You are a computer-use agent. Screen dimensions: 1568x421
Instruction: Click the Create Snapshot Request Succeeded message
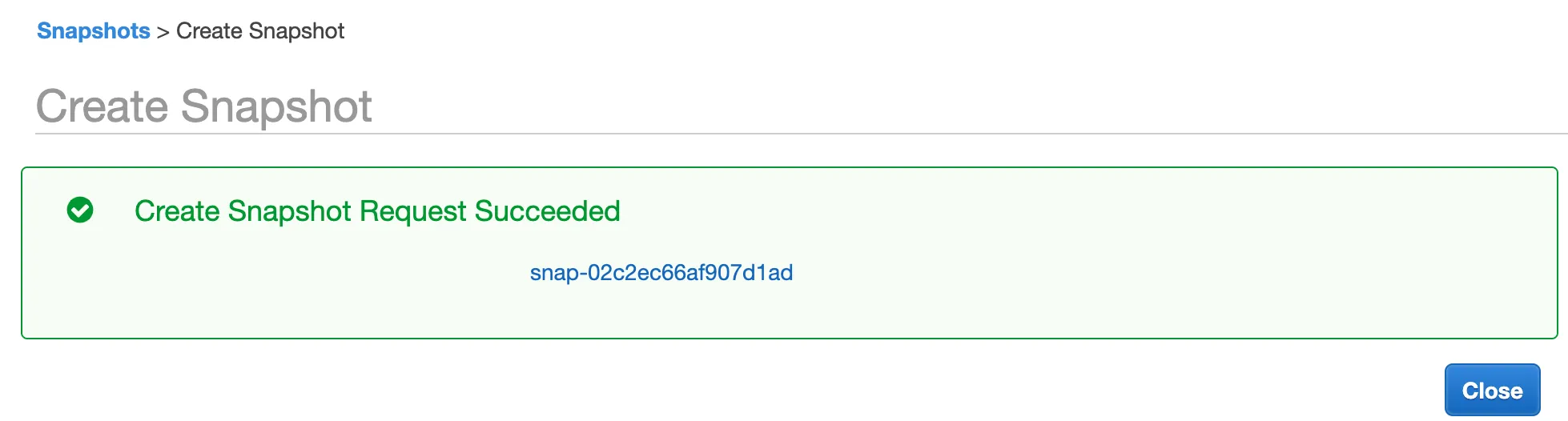[x=377, y=211]
